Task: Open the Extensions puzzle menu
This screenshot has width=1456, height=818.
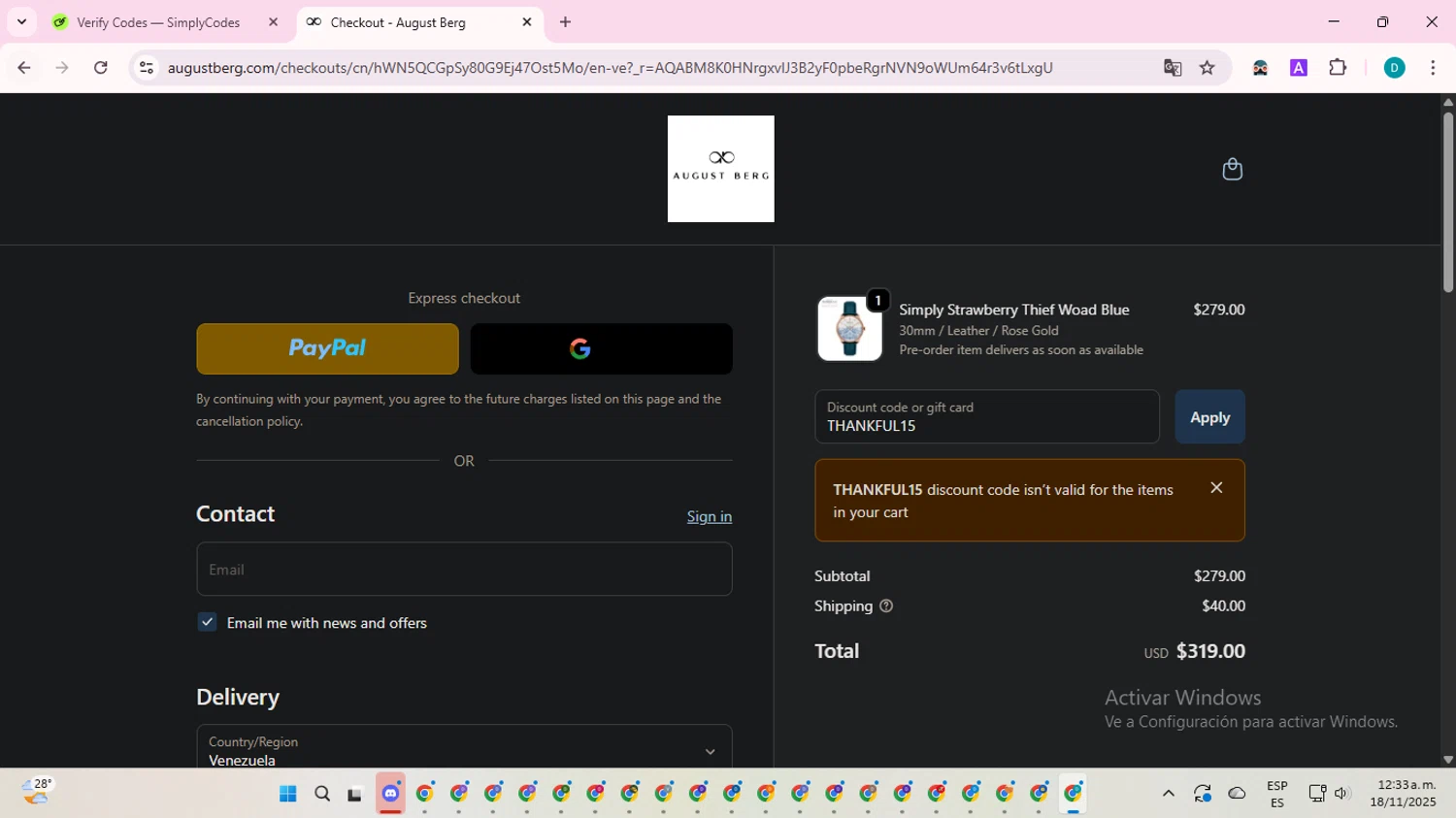Action: pos(1338,68)
